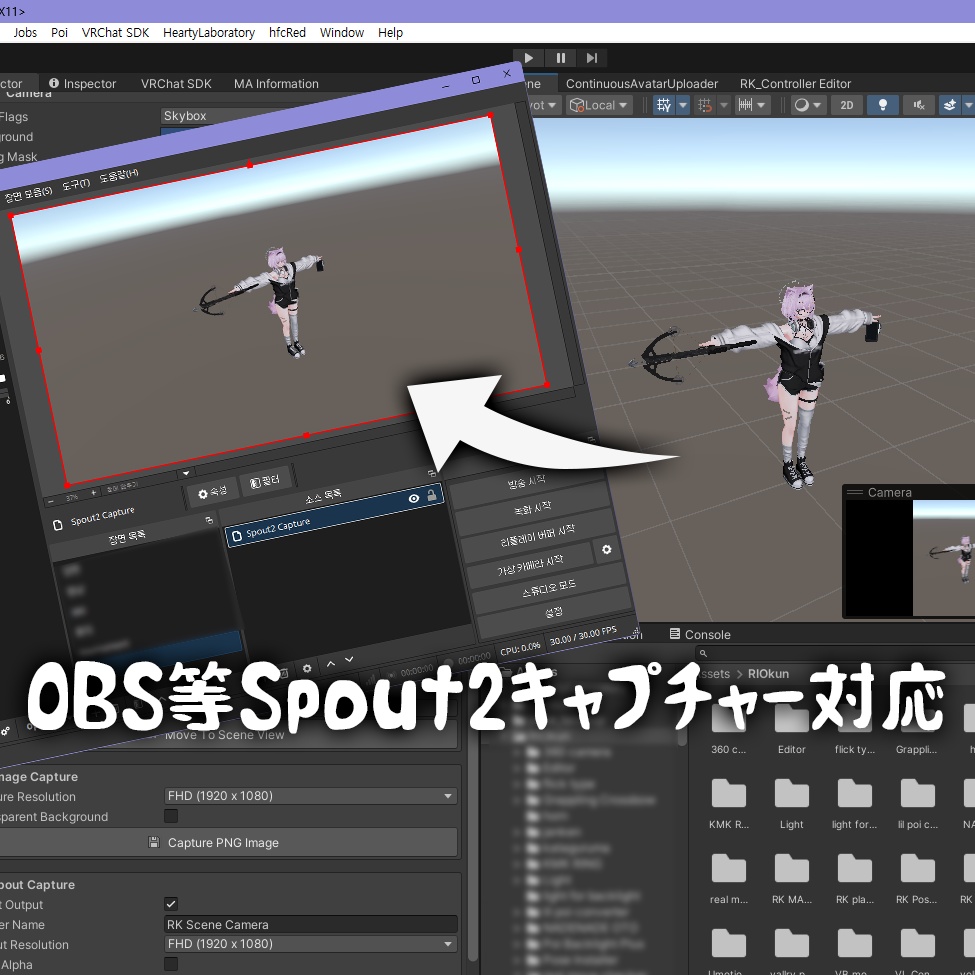Viewport: 975px width, 975px height.
Task: Click the floppy disk icon on Capture PNG
Action: pyautogui.click(x=154, y=843)
